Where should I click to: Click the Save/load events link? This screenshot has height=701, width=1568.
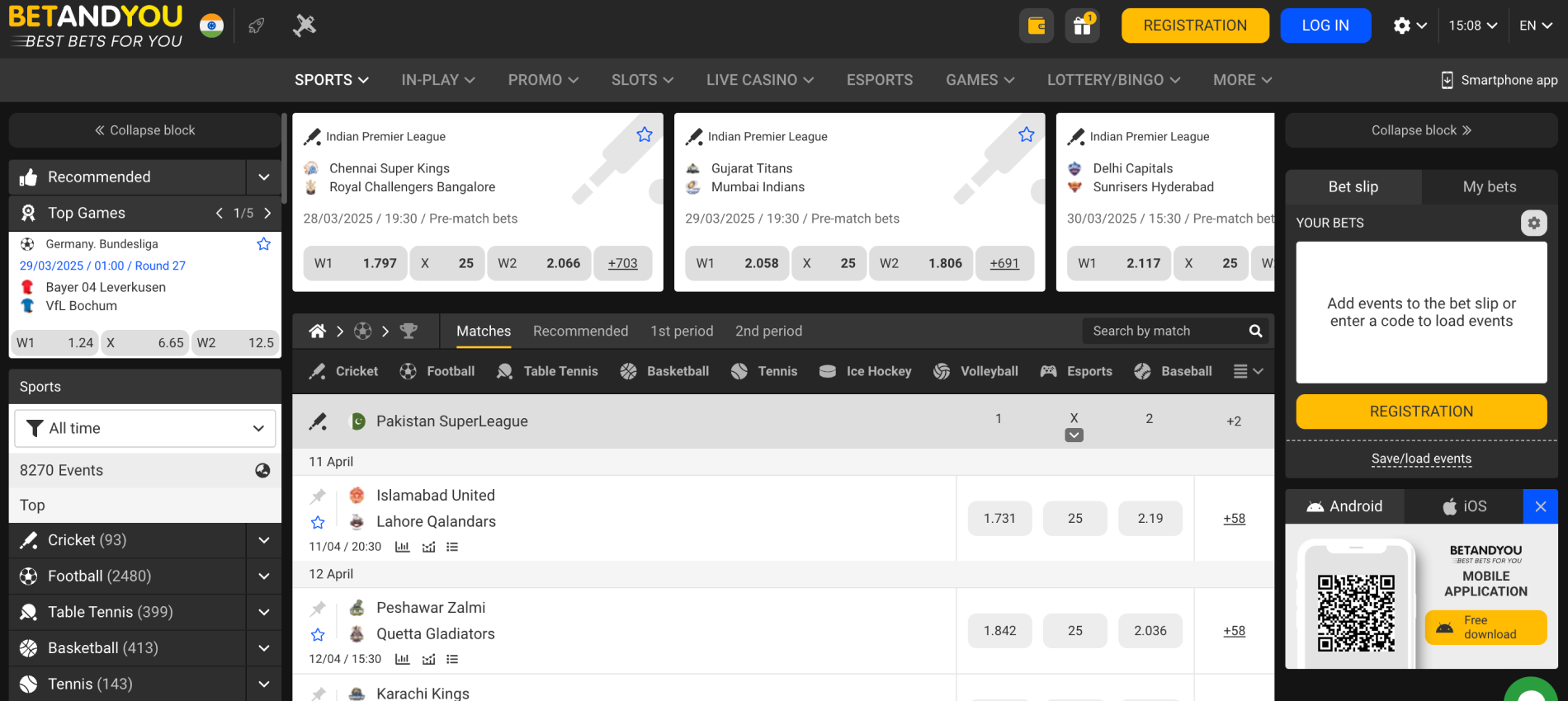tap(1421, 459)
